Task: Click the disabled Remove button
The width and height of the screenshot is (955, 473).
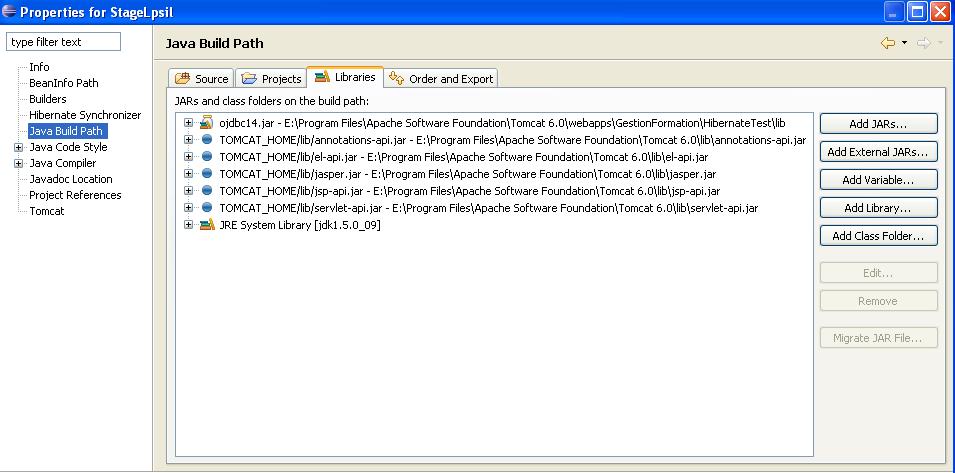Action: click(878, 301)
